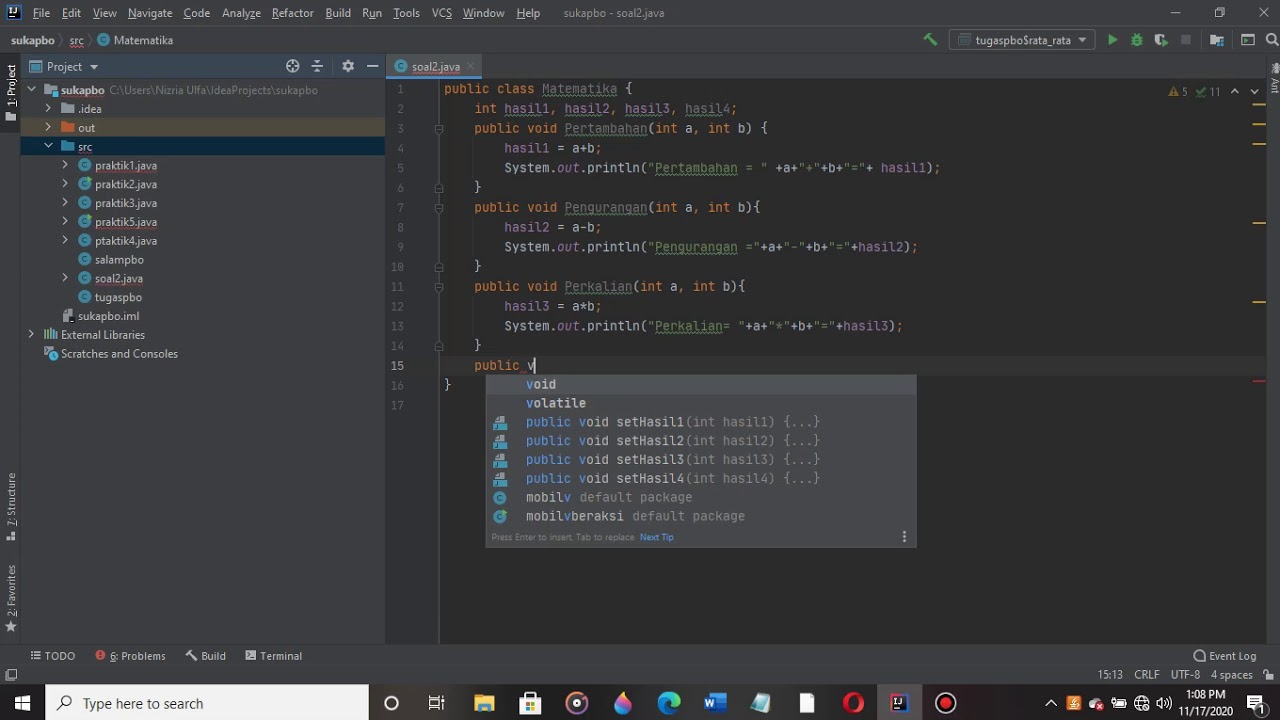Open File Explorer from the taskbar
1280x720 pixels.
click(484, 703)
